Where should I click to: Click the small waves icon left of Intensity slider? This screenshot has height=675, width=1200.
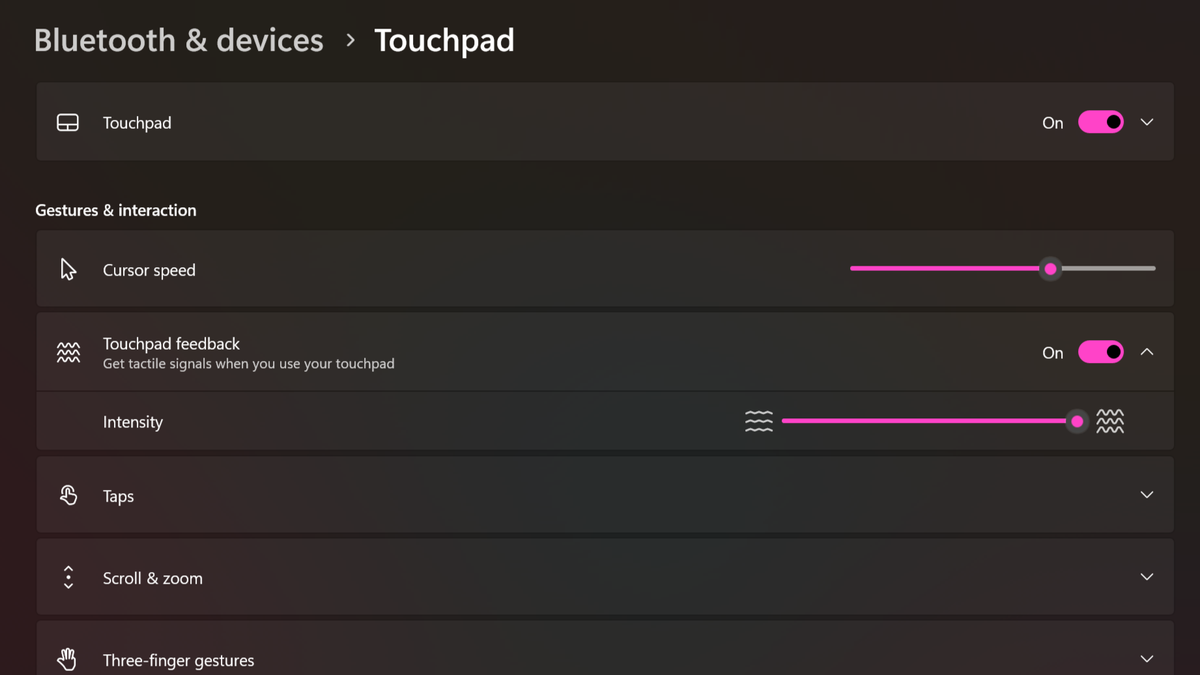760,421
